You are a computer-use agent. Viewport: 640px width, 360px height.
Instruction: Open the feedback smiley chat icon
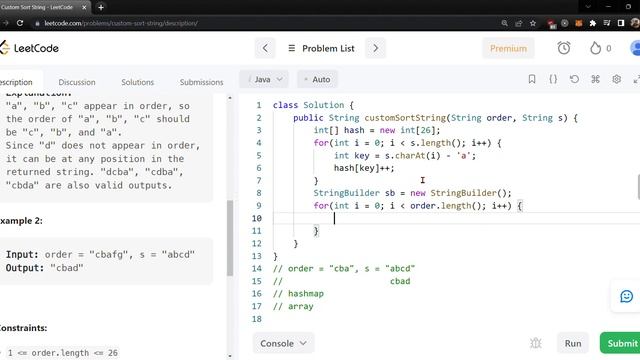pyautogui.click(x=626, y=296)
